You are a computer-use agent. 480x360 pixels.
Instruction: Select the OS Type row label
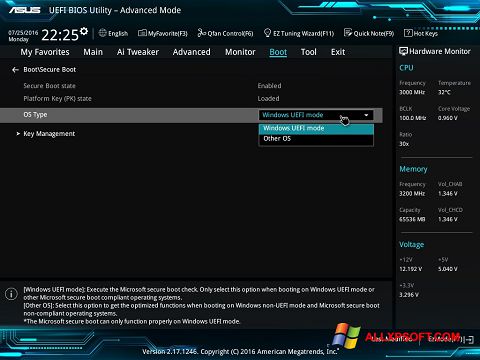[x=35, y=115]
